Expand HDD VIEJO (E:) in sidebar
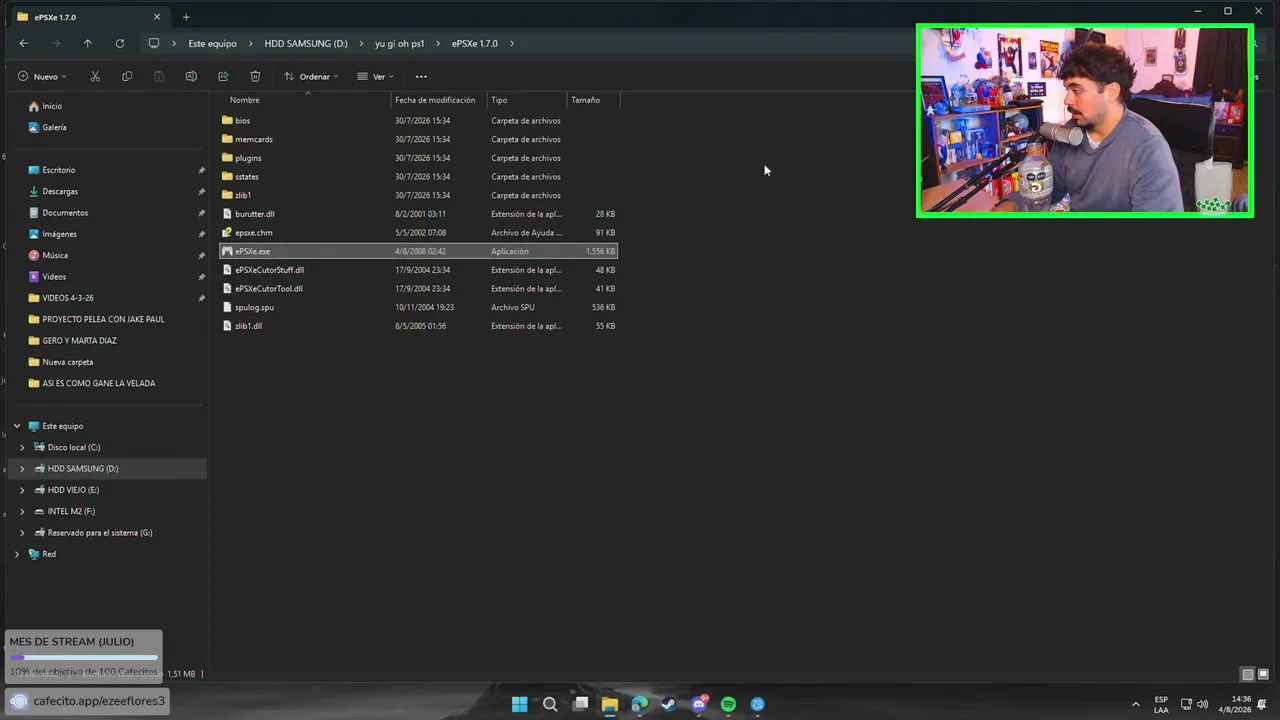This screenshot has height=720, width=1280. 22,490
